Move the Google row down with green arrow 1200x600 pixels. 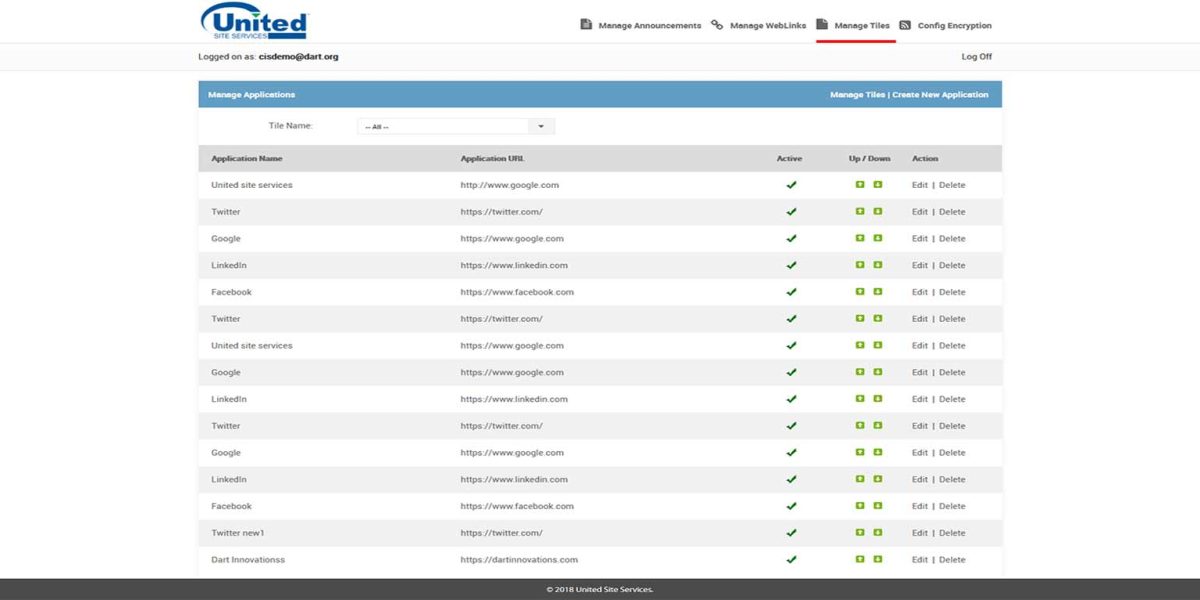(877, 238)
